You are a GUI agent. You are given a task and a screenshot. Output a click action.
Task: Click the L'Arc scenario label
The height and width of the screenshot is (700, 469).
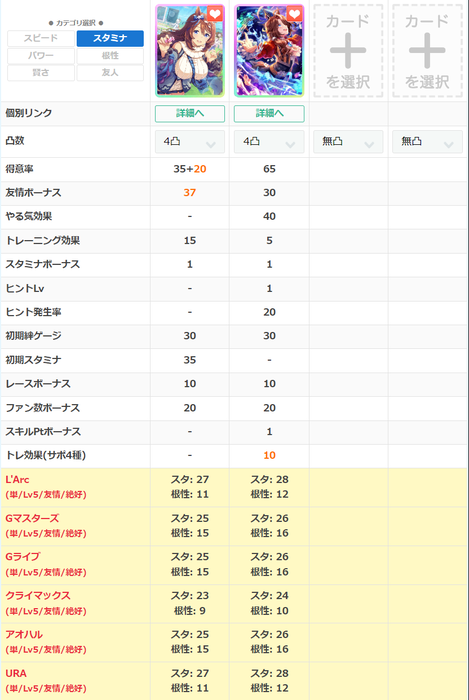pyautogui.click(x=17, y=480)
